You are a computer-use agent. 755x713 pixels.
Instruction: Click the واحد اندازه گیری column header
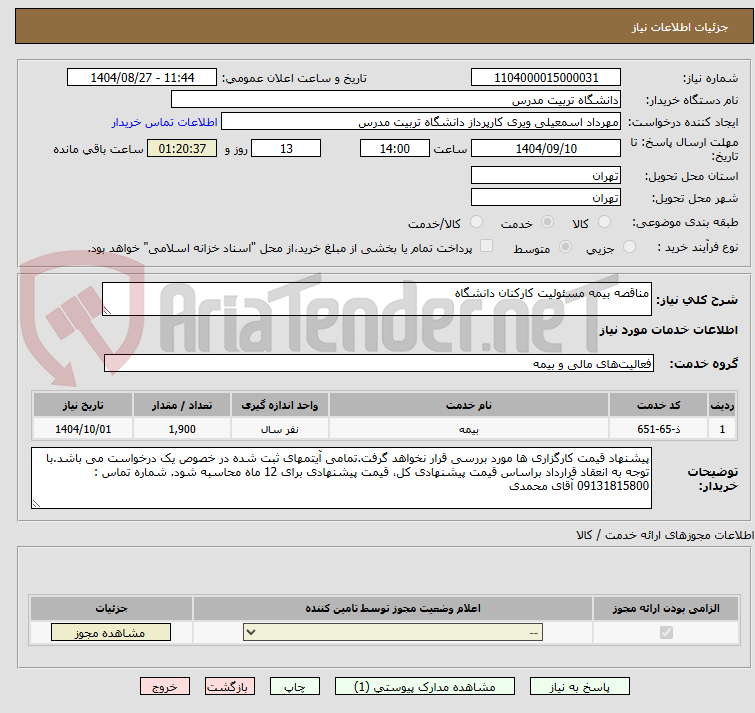(x=280, y=405)
